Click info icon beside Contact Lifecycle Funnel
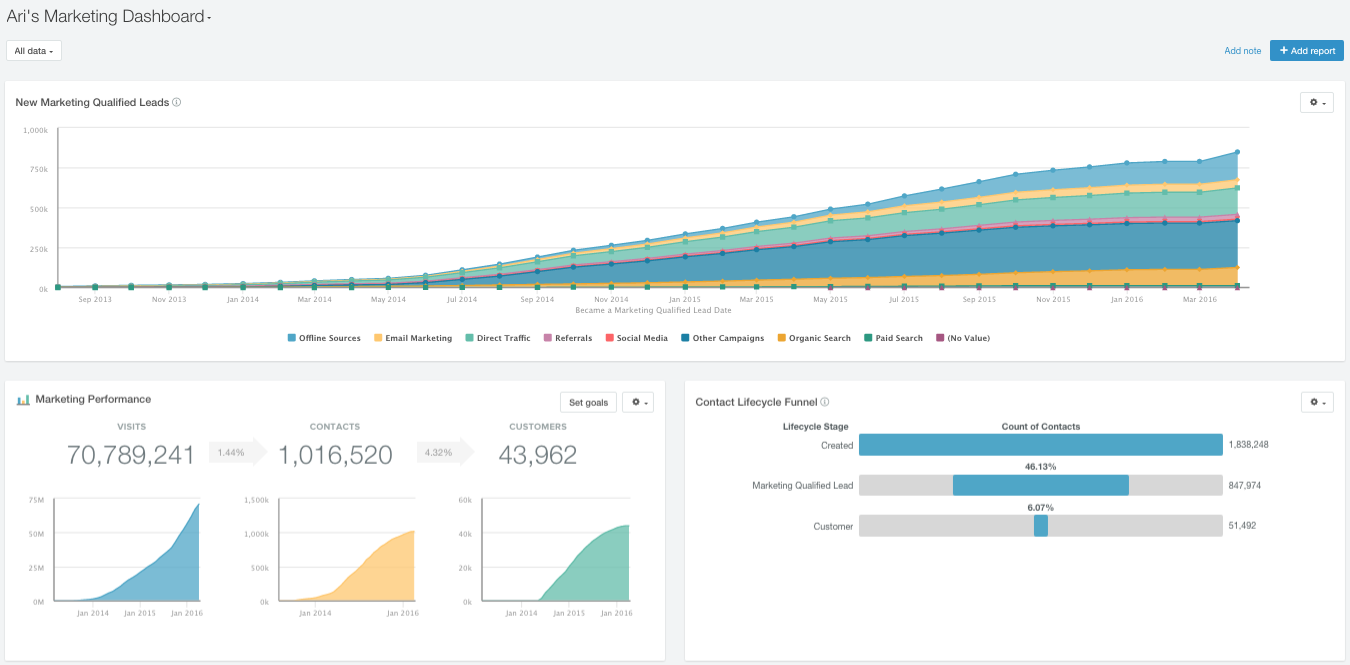The width and height of the screenshot is (1350, 665). coord(825,402)
